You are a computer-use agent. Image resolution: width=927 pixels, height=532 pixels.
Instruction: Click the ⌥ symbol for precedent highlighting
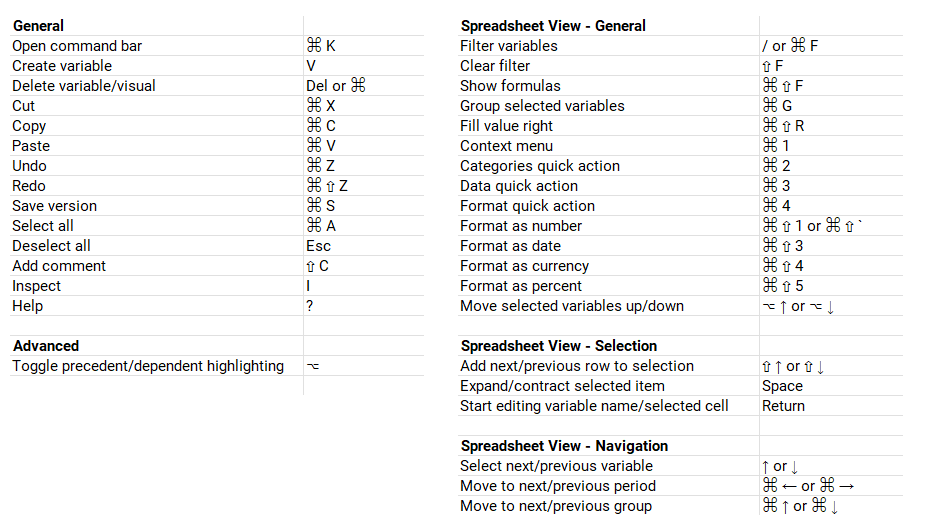click(x=313, y=366)
